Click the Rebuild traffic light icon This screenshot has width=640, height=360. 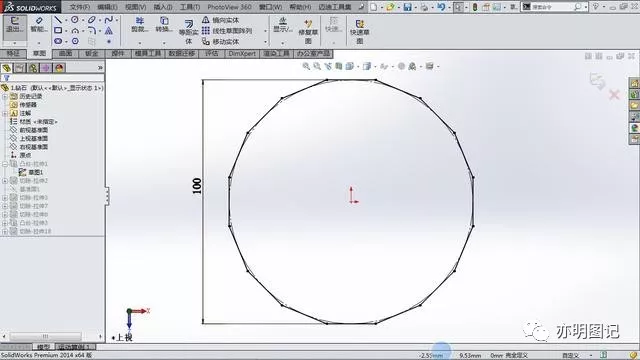click(x=475, y=7)
